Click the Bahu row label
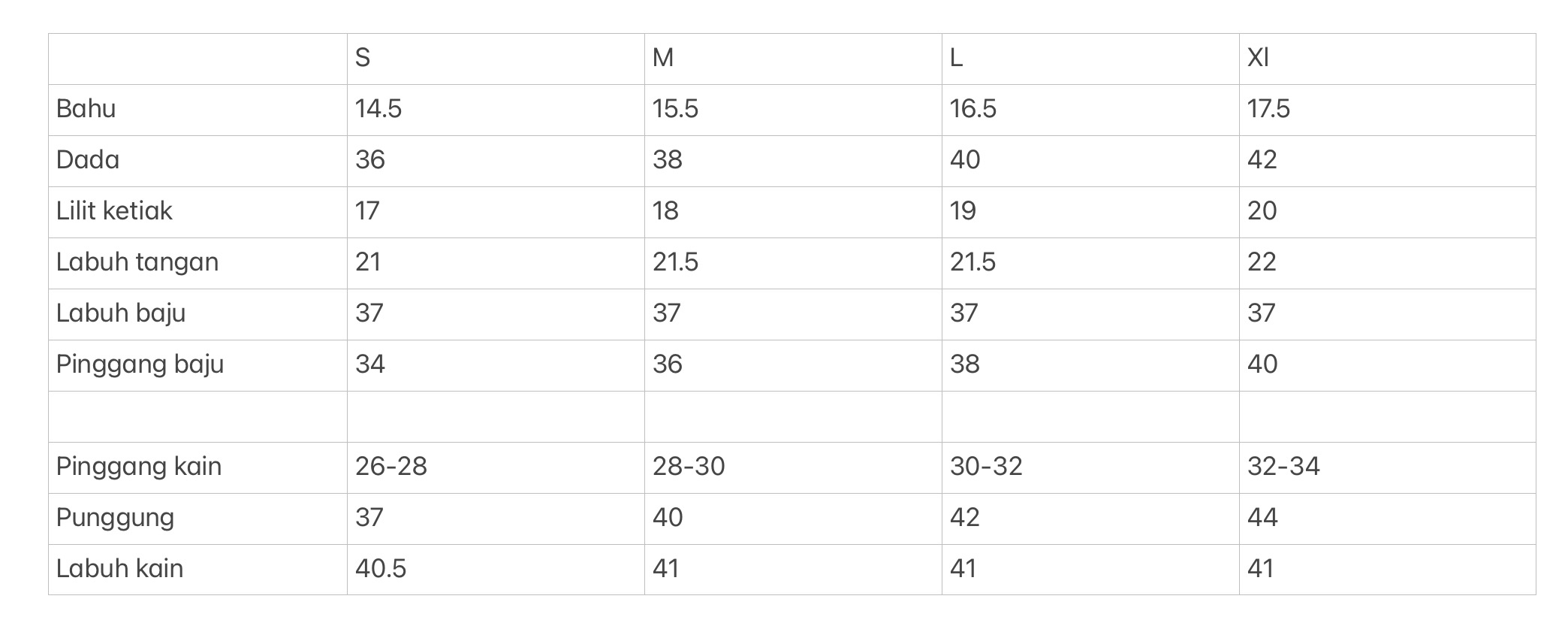The height and width of the screenshot is (620, 1568). click(x=86, y=109)
